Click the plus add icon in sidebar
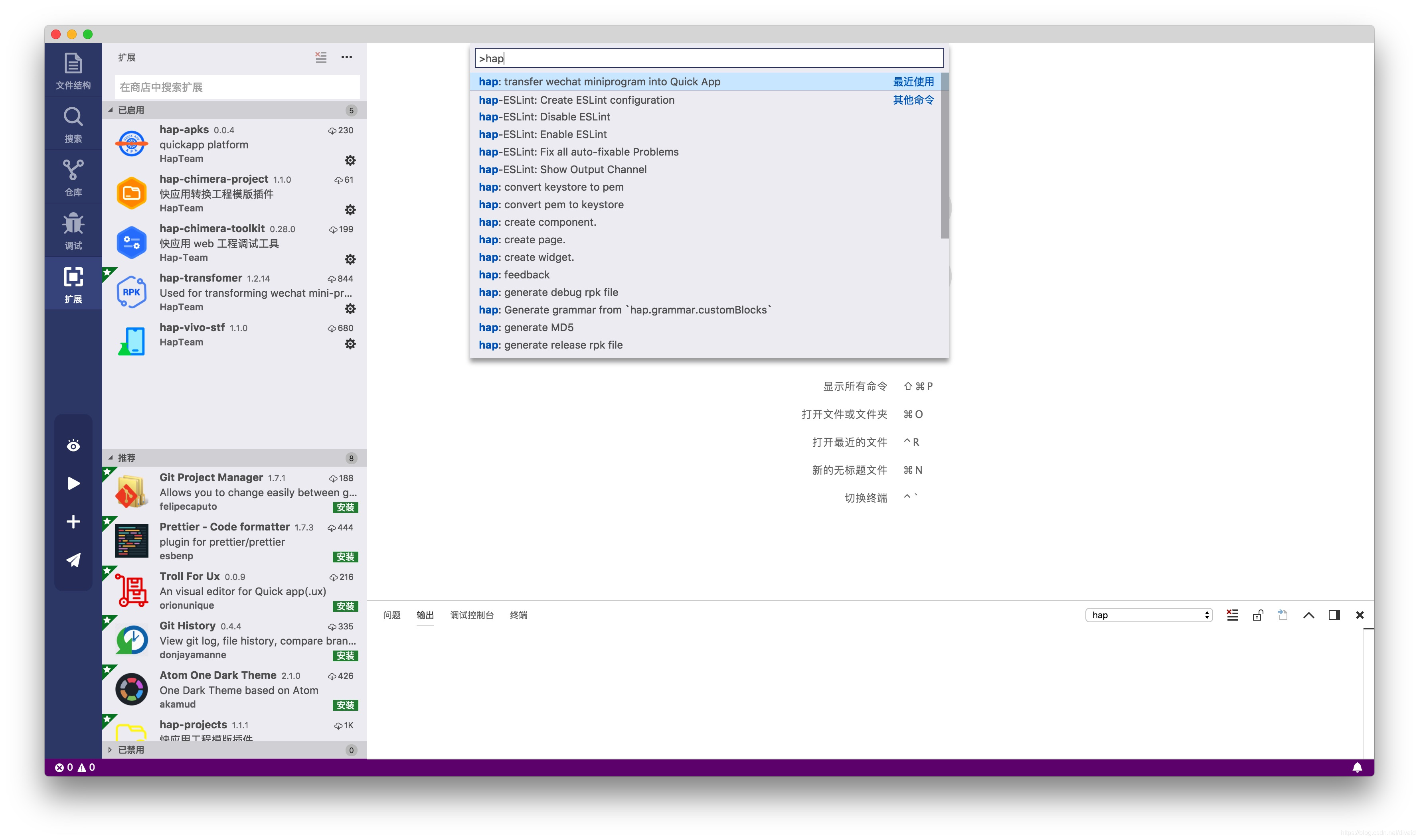 click(73, 521)
